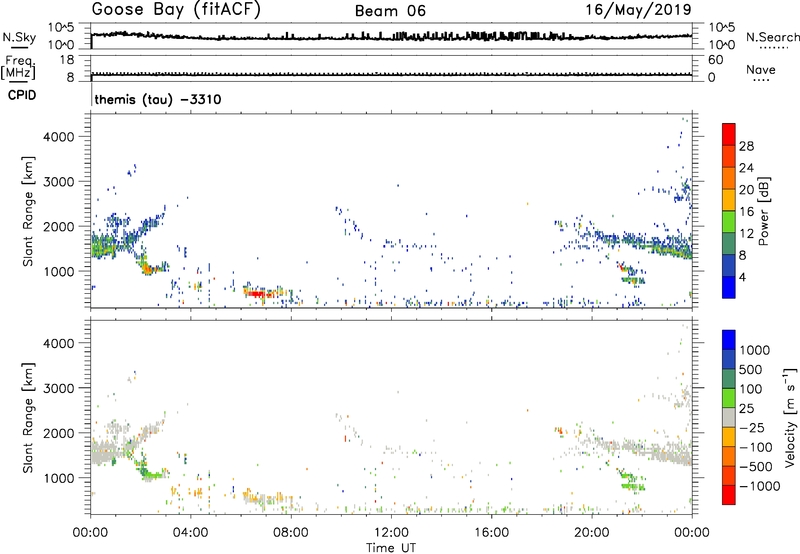Click the 16:00 time tick label
Viewport: 800px width, 554px height.
491,533
